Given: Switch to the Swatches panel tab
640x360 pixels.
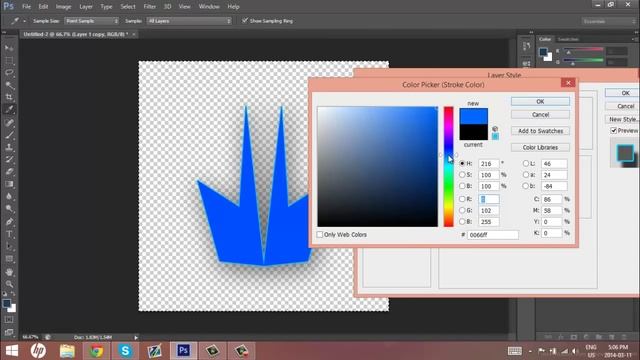Looking at the screenshot, I should pyautogui.click(x=568, y=39).
